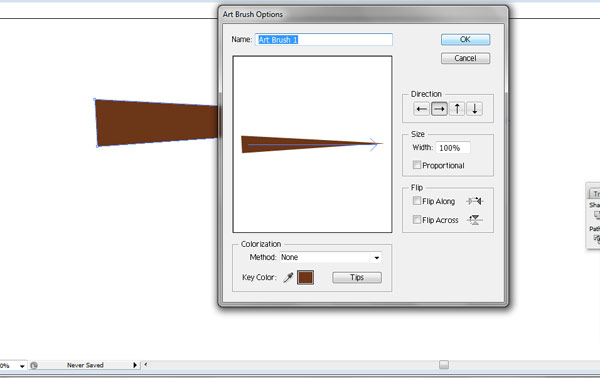The image size is (600, 378).
Task: Cancel the Art Brush Options dialog
Action: coord(465,58)
